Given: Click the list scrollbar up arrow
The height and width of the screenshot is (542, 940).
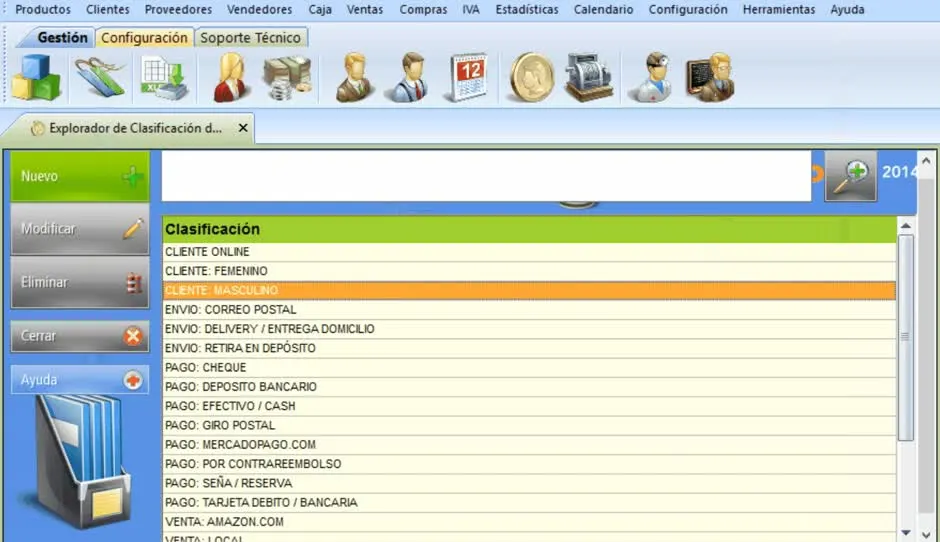Looking at the screenshot, I should pyautogui.click(x=906, y=226).
